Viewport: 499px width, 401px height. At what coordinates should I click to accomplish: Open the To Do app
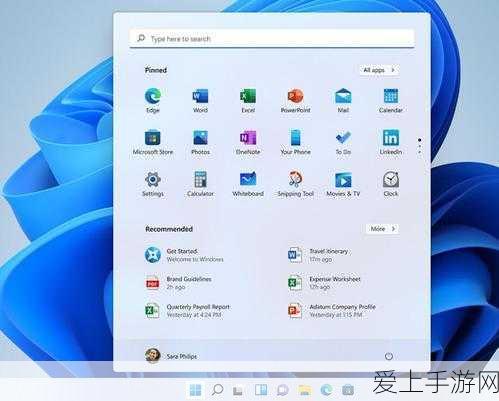tap(343, 142)
